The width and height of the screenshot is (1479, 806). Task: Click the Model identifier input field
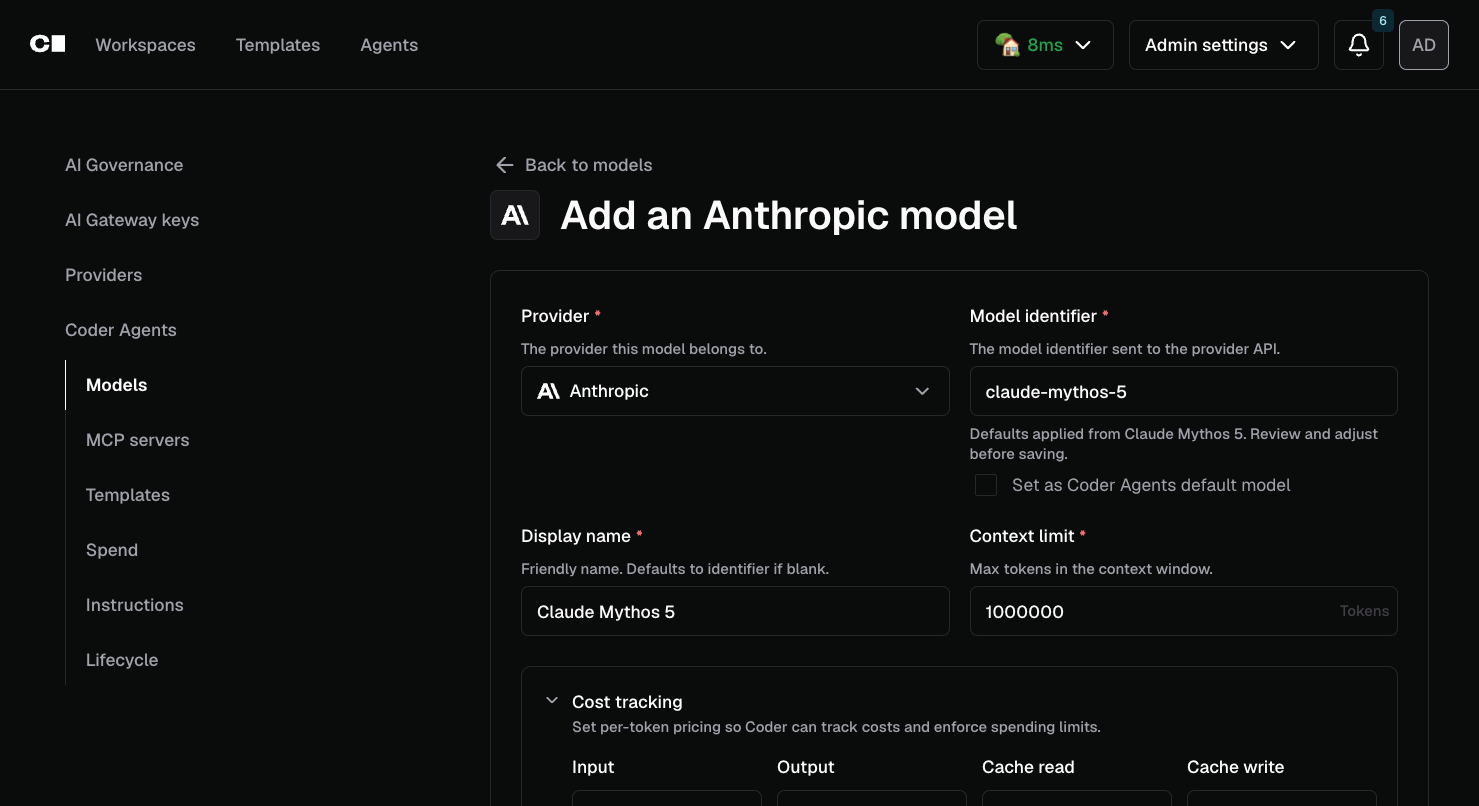(x=1183, y=391)
